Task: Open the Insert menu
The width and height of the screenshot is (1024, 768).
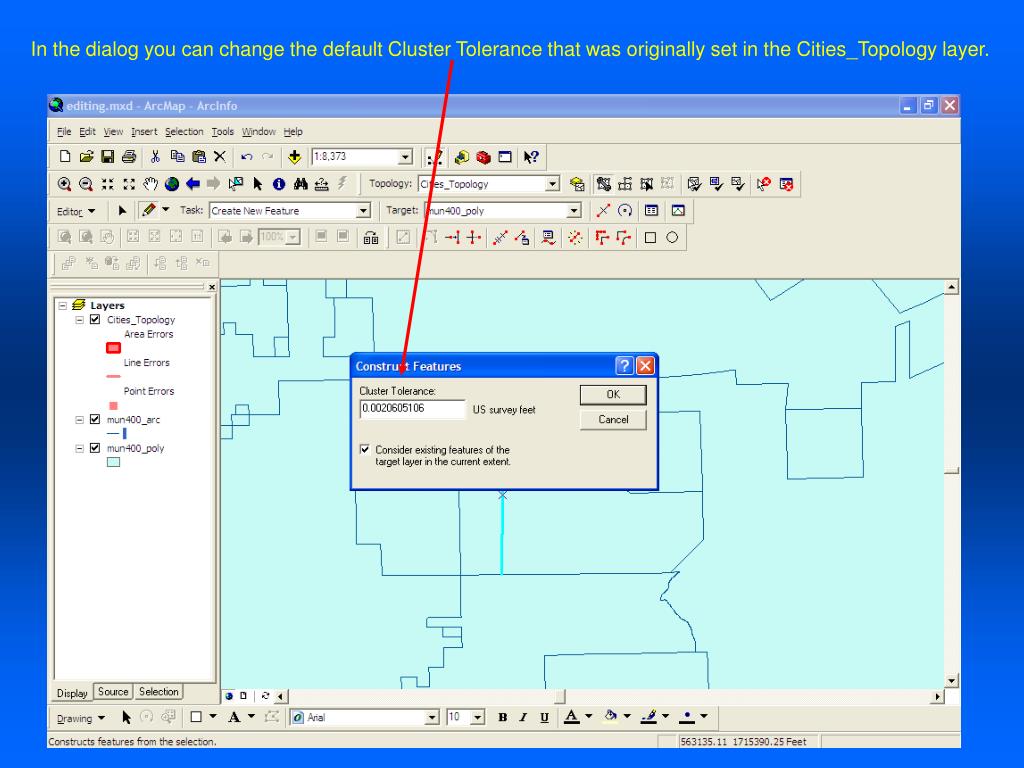Action: tap(144, 131)
